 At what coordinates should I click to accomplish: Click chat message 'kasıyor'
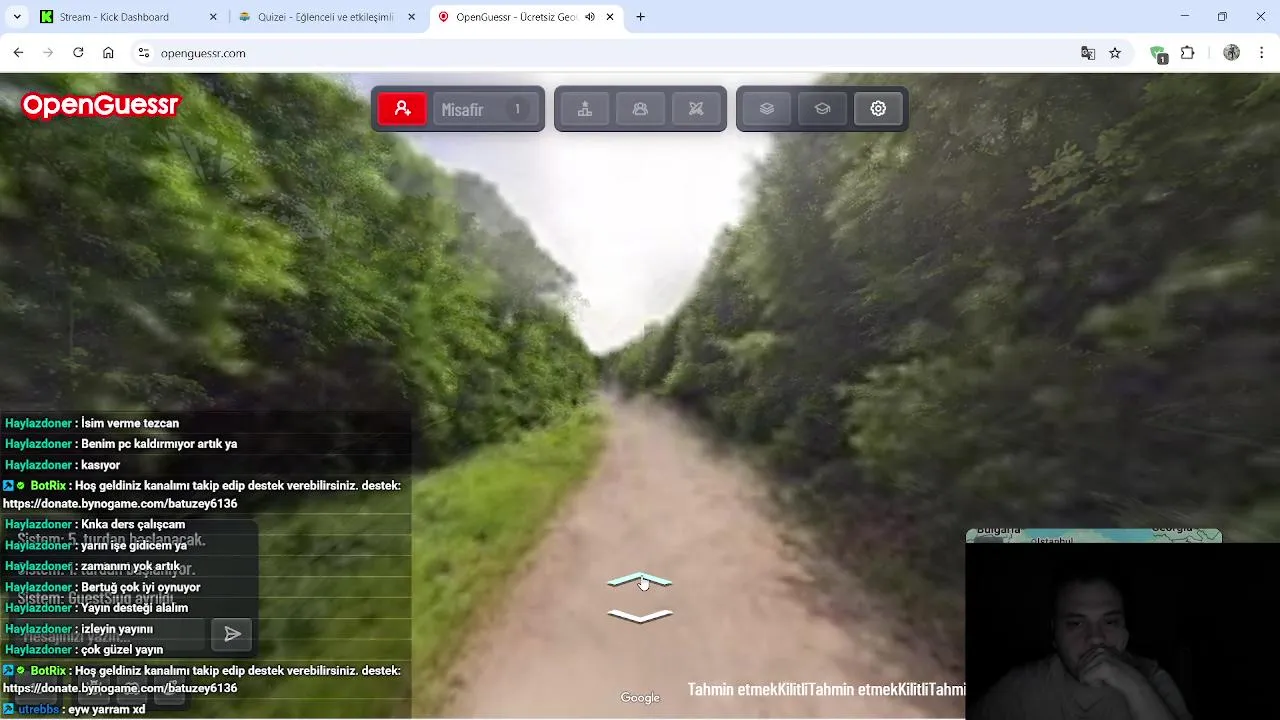(x=100, y=465)
